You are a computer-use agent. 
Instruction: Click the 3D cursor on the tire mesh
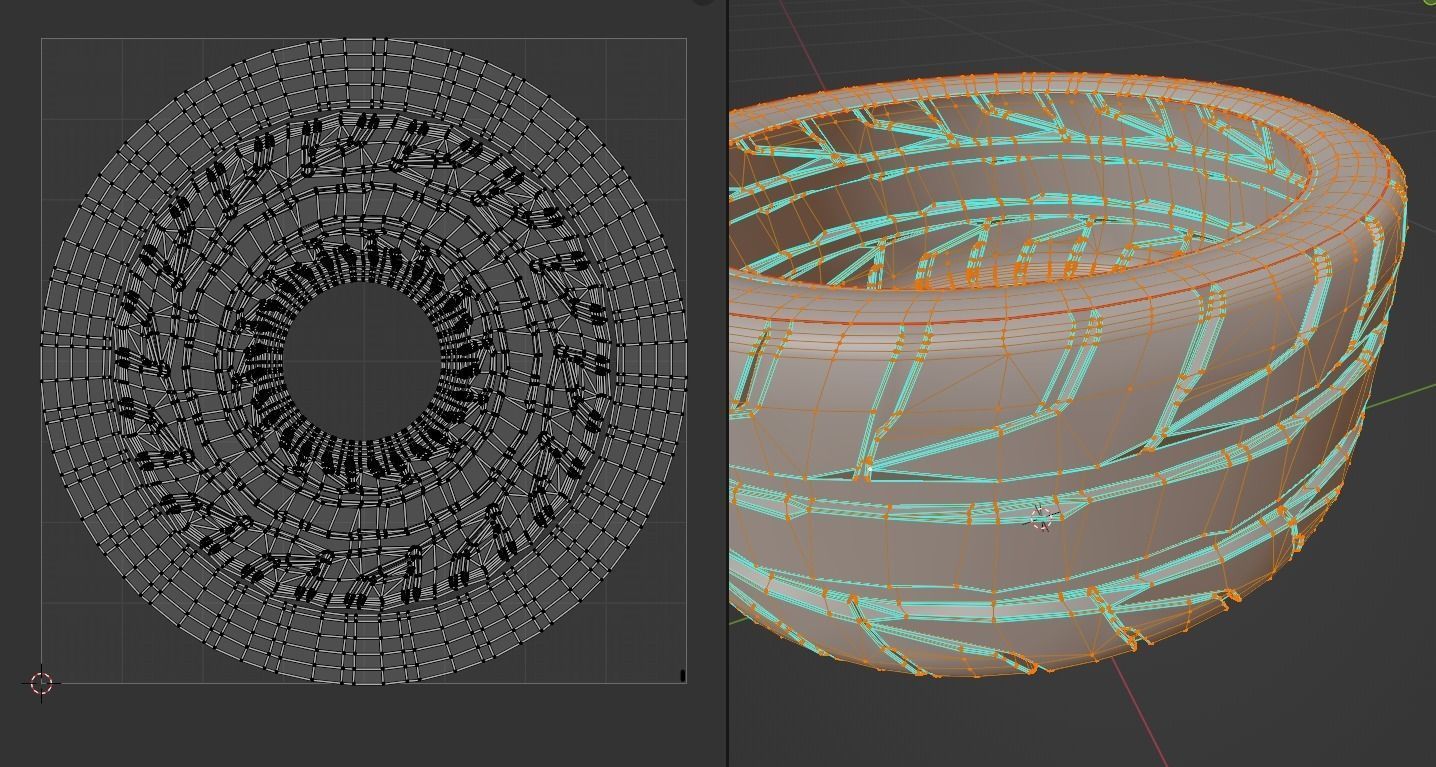coord(1042,517)
